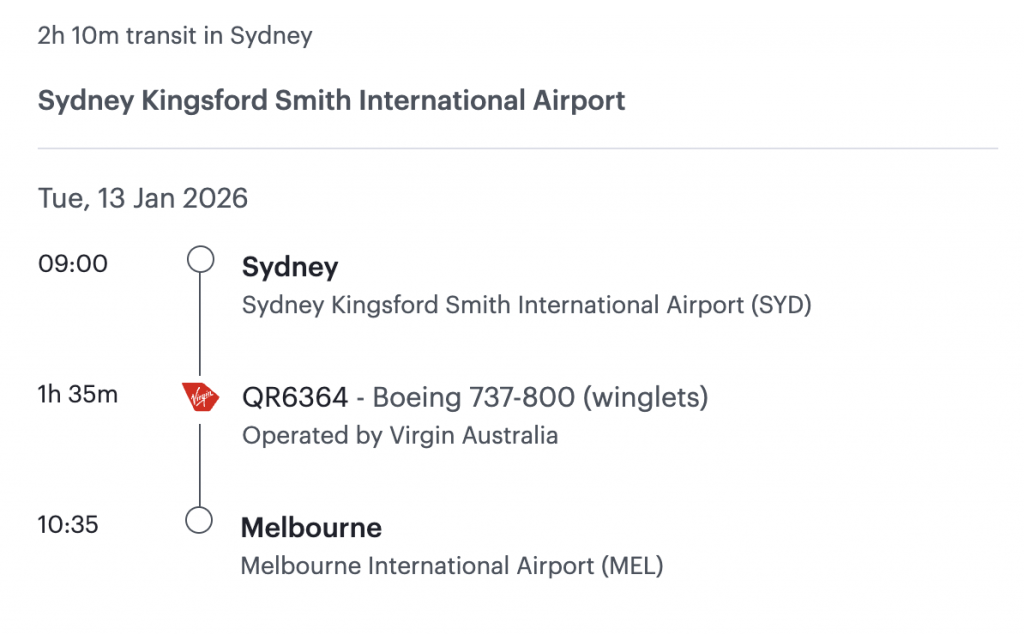Click the Tue, 13 Jan 2026 date
The height and width of the screenshot is (635, 1024).
click(x=143, y=198)
